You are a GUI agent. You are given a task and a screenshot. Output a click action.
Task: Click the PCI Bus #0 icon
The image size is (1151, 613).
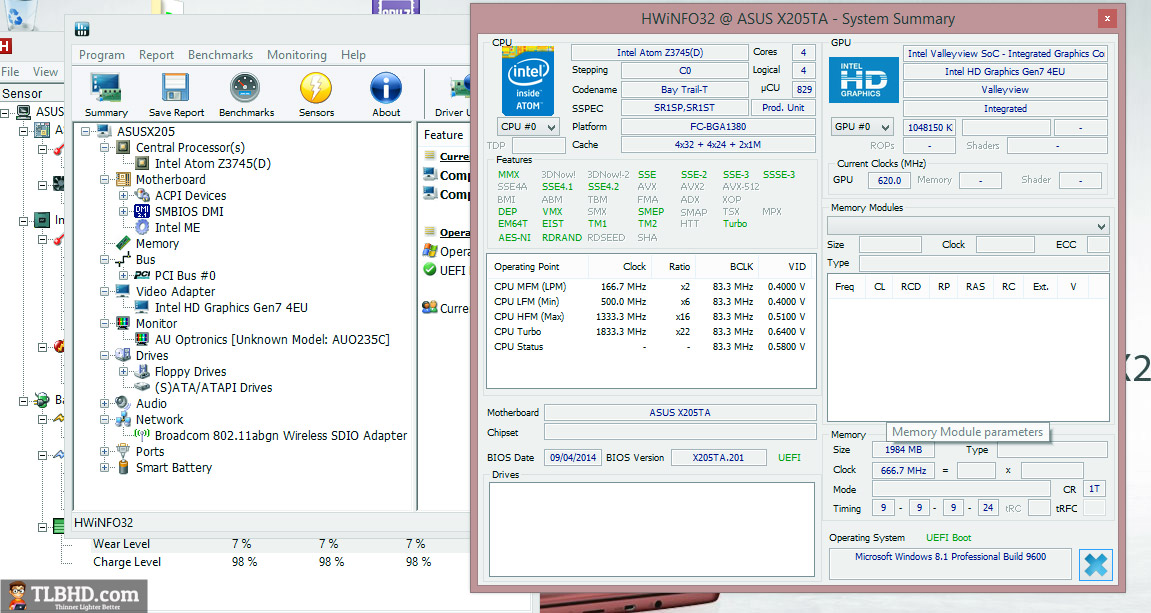point(142,275)
